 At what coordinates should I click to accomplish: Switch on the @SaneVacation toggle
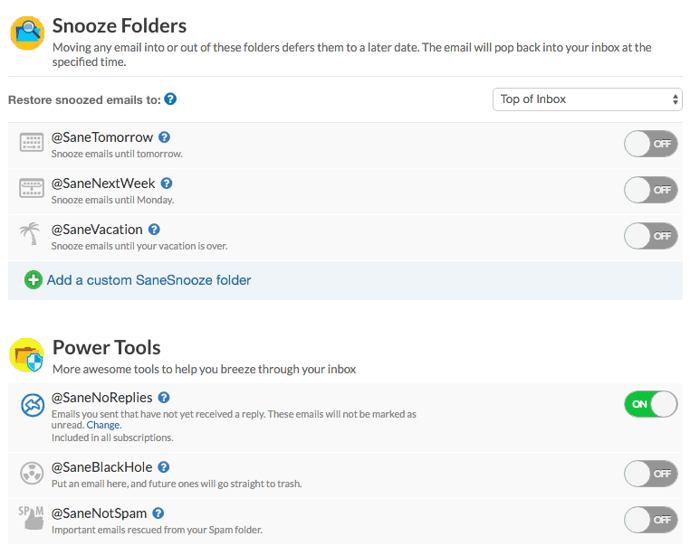[650, 236]
